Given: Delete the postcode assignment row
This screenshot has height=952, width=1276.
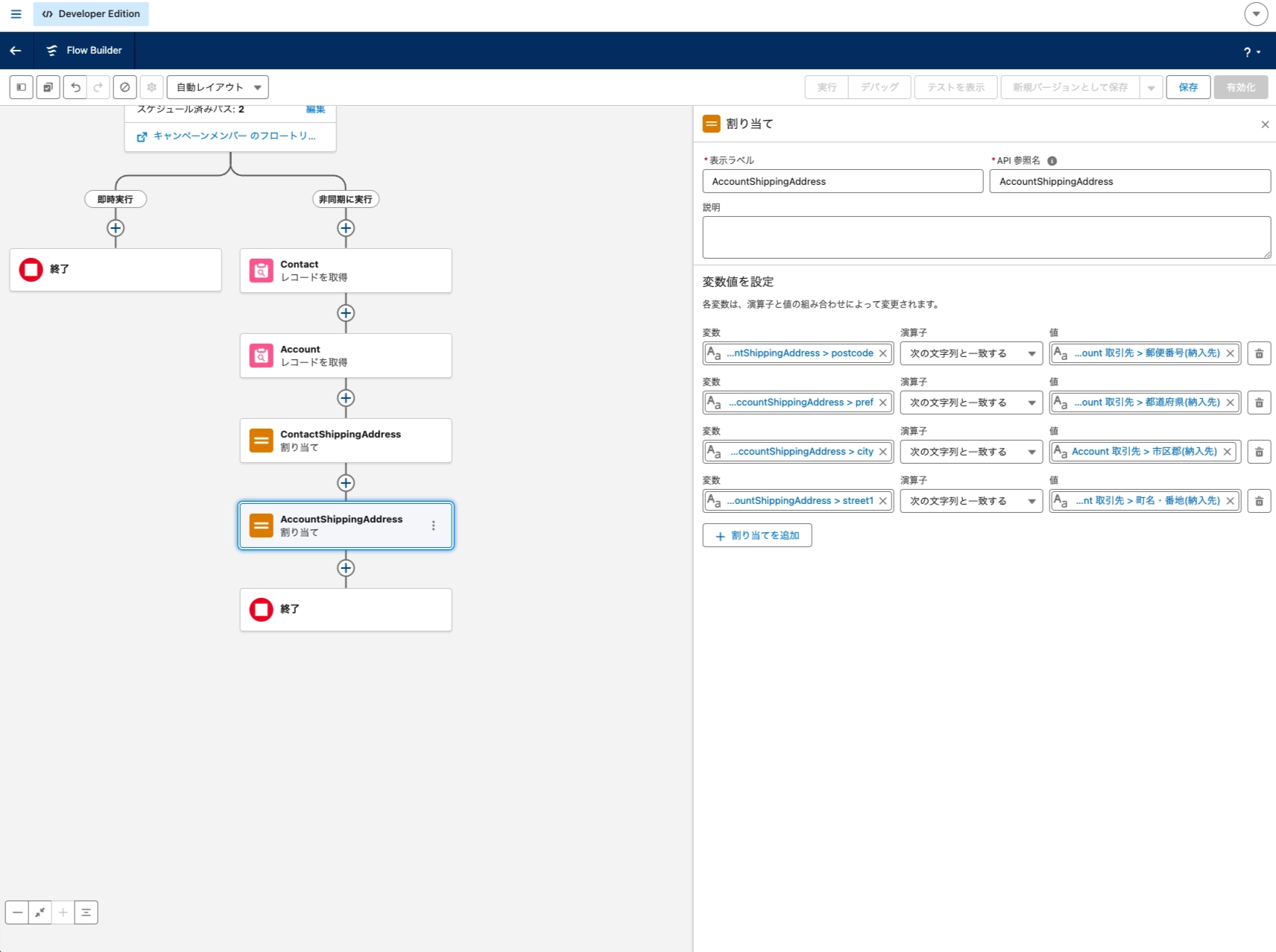Looking at the screenshot, I should pyautogui.click(x=1259, y=353).
